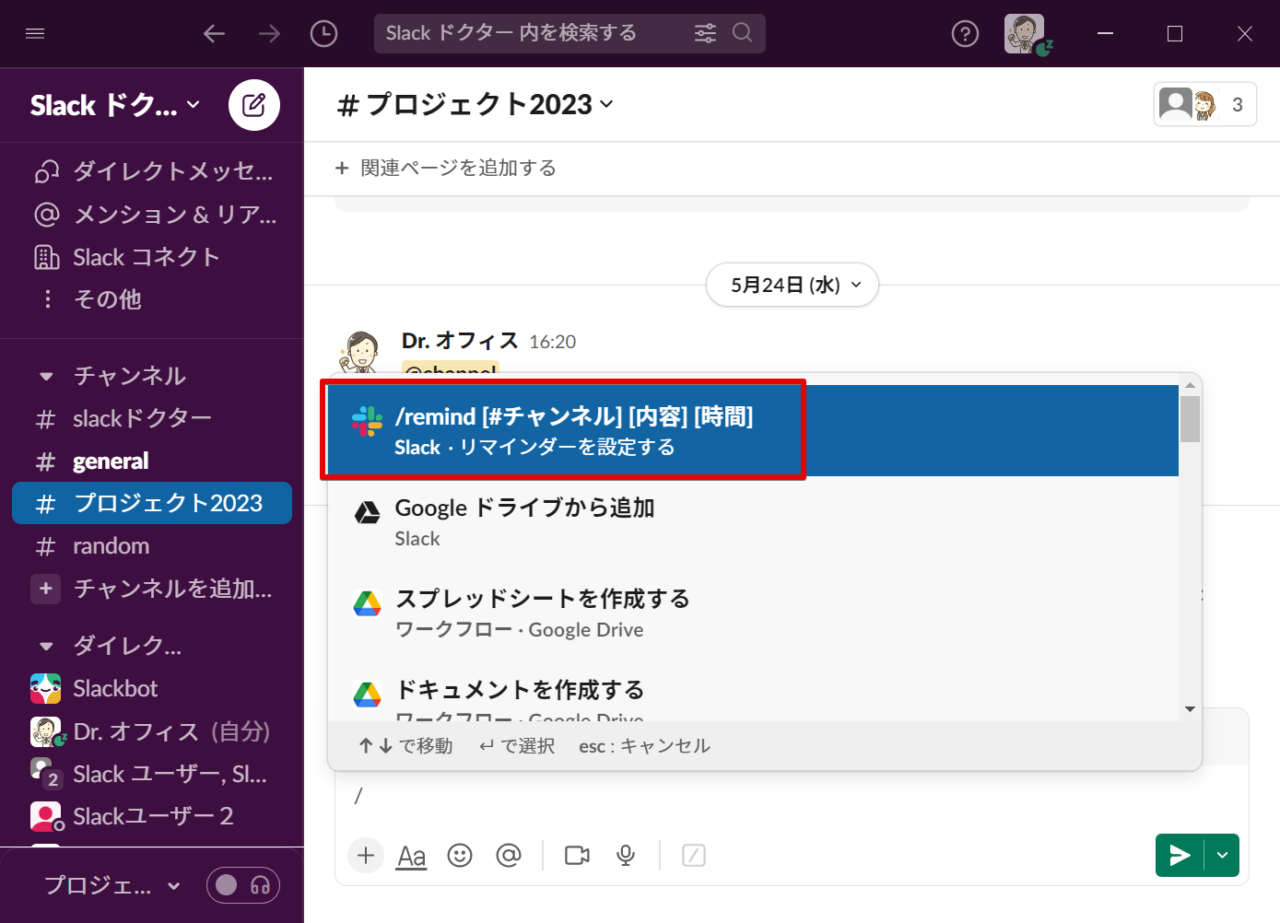1280x923 pixels.
Task: Open the hamburger menu icon
Action: click(35, 34)
